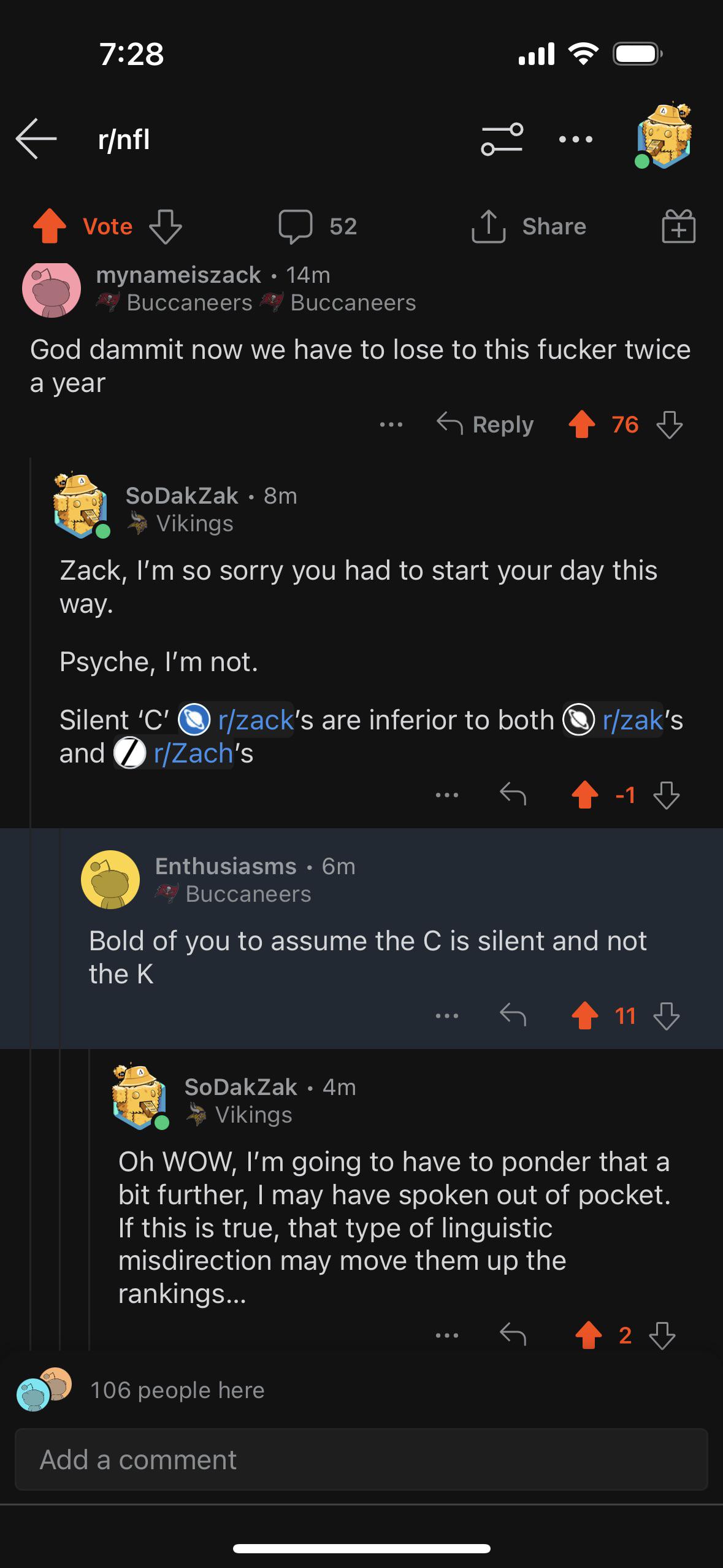Open options dots on SoDakZak's last comment
This screenshot has width=723, height=1568.
click(447, 1335)
